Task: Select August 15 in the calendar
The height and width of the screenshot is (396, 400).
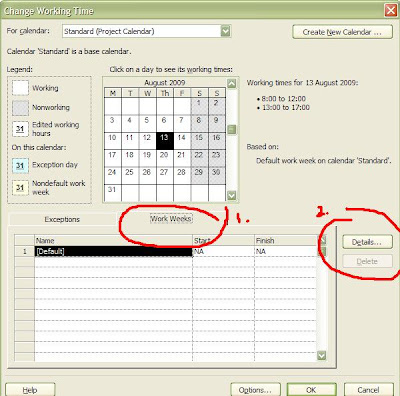Action: 199,141
